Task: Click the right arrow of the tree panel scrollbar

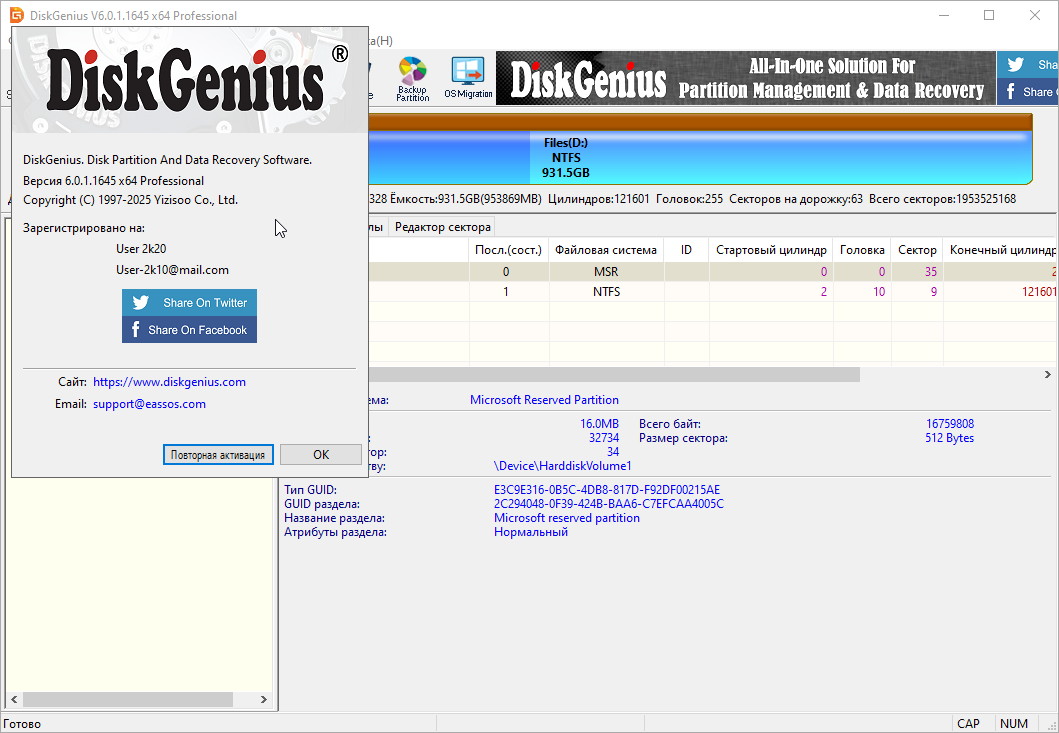Action: tap(264, 699)
